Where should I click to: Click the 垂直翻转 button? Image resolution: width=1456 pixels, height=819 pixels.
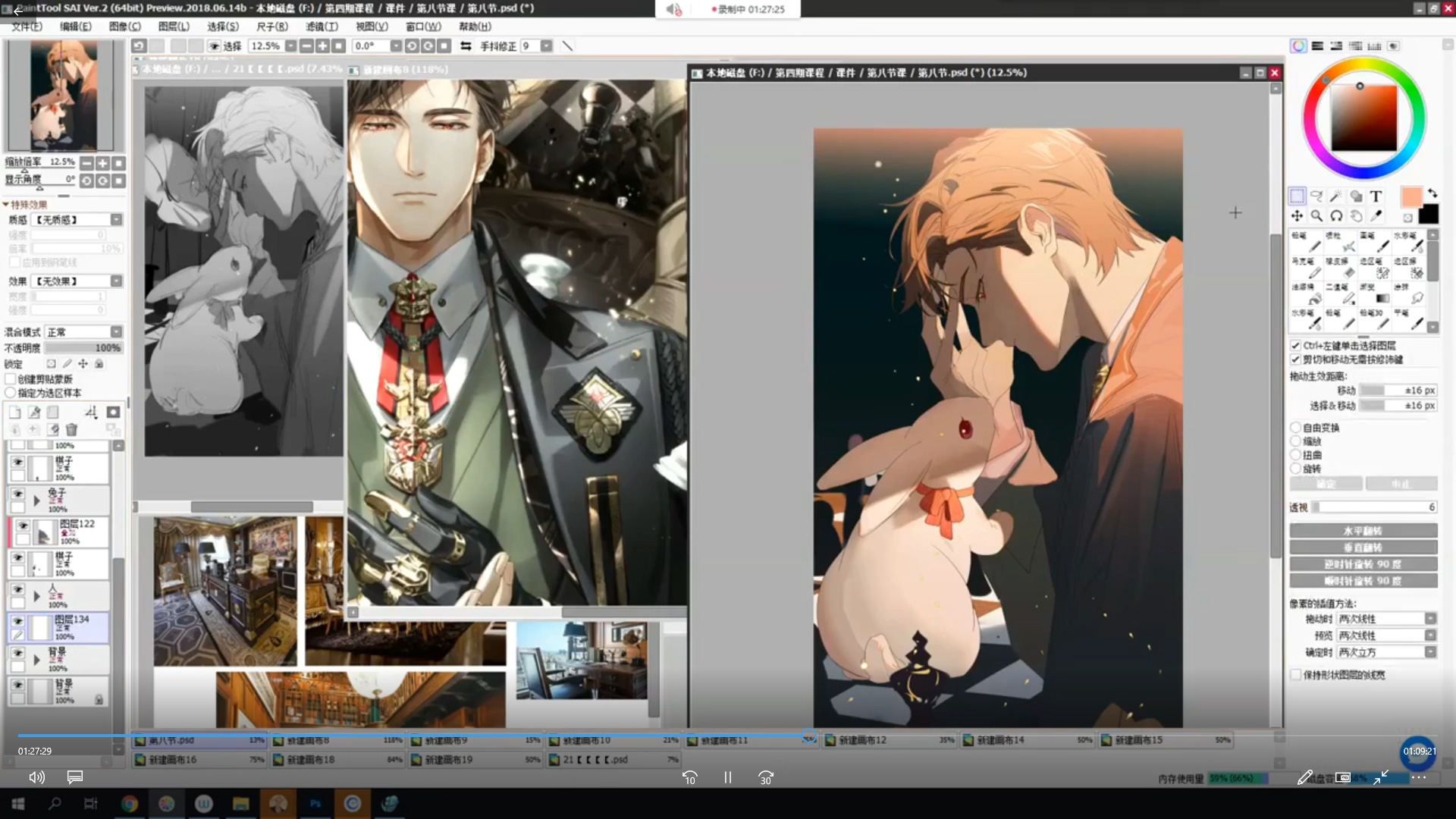[x=1363, y=548]
